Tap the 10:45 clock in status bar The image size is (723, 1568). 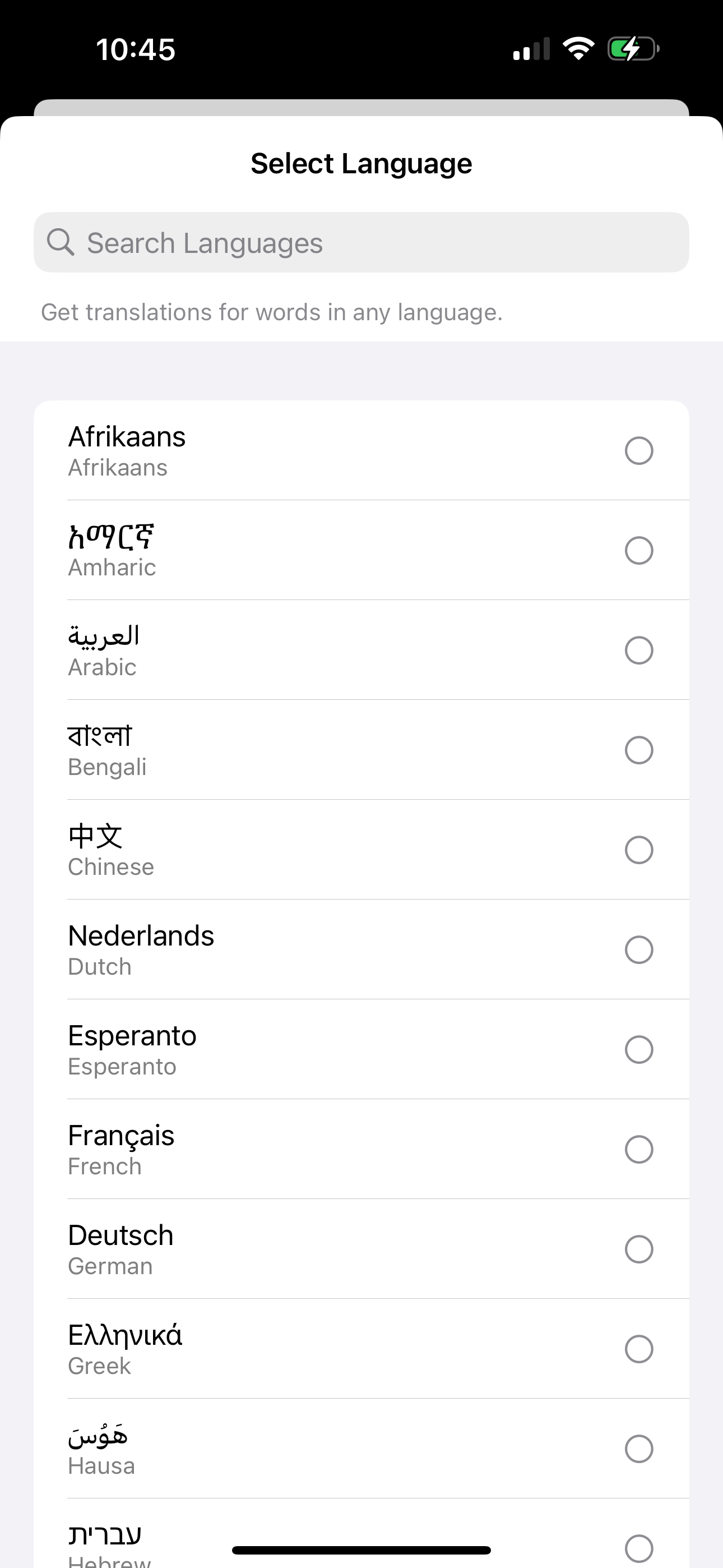click(x=136, y=49)
